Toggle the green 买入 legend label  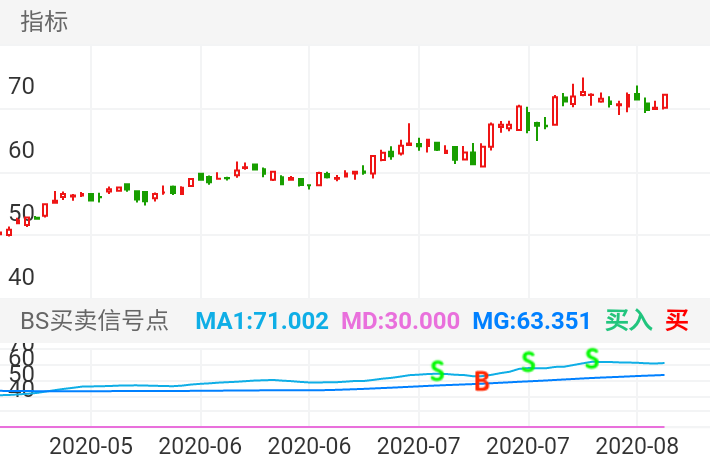pos(628,321)
